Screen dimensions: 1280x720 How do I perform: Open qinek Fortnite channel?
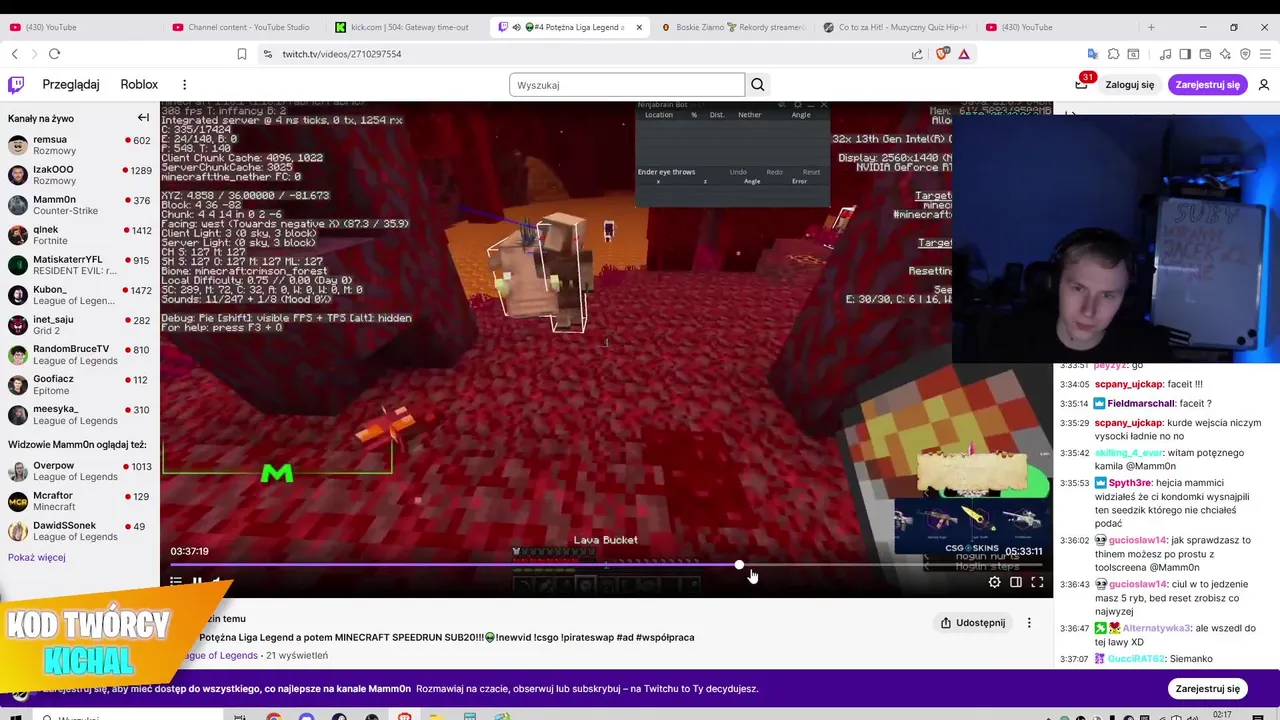(x=80, y=235)
